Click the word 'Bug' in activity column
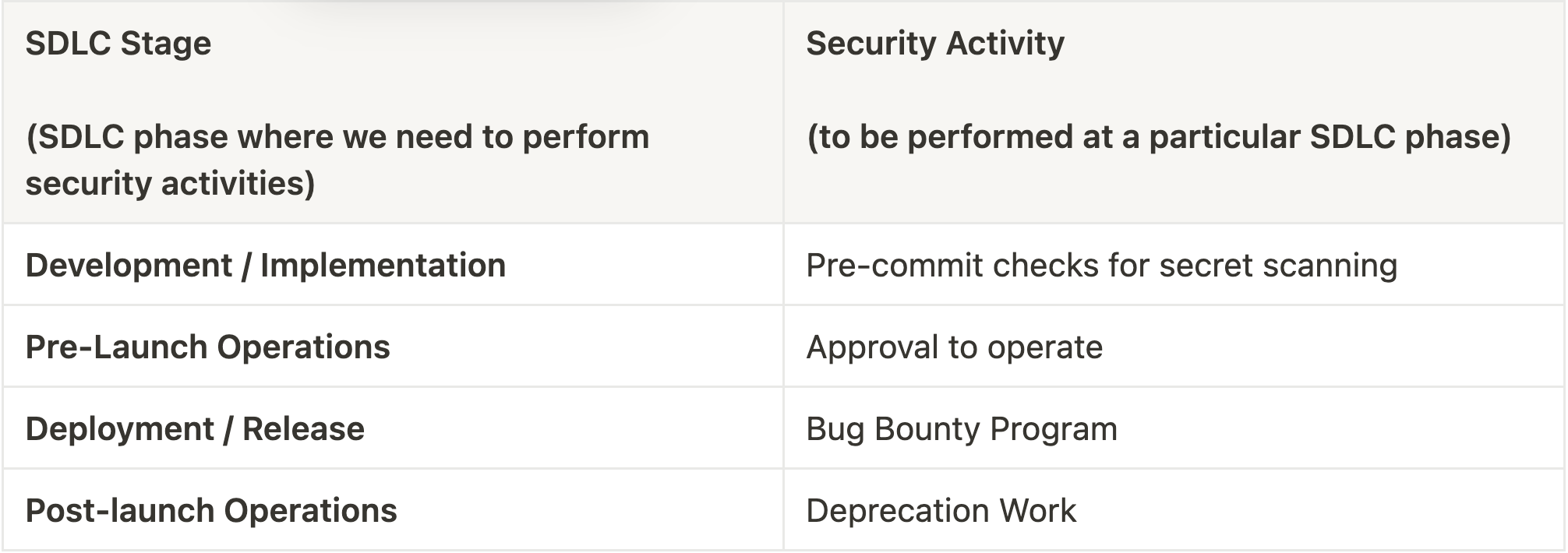1568x553 pixels. [835, 429]
